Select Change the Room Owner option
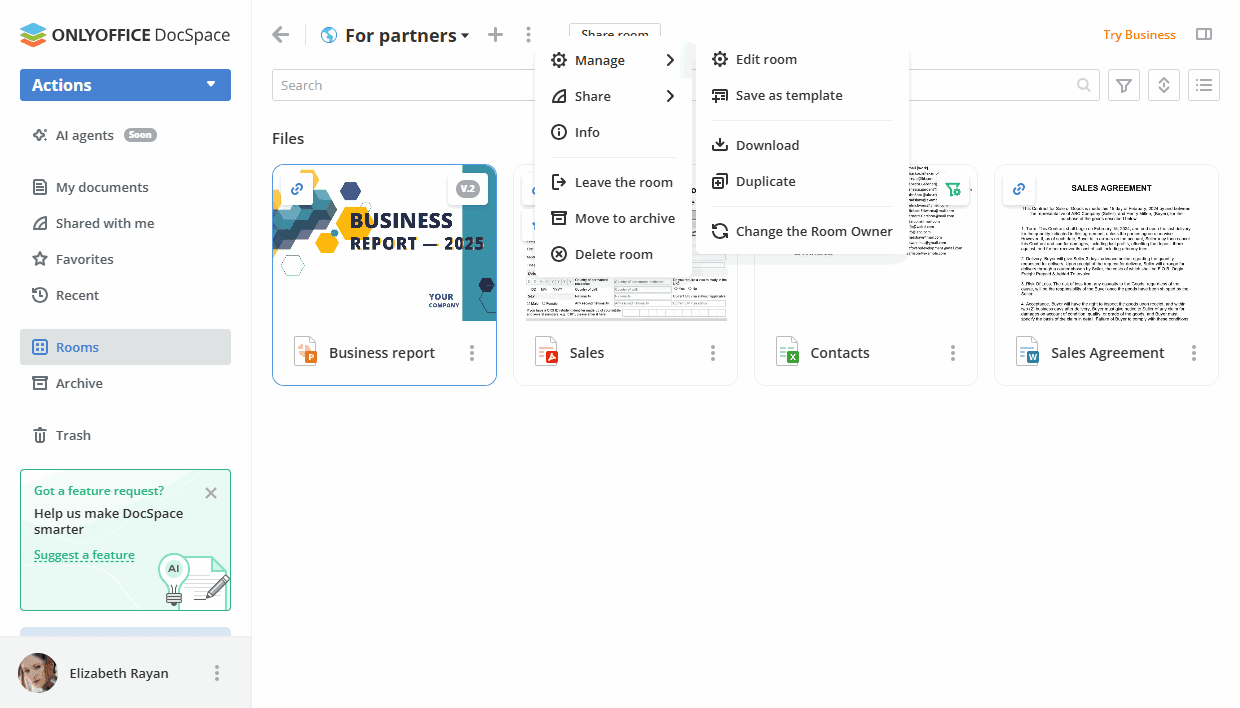 tap(813, 231)
